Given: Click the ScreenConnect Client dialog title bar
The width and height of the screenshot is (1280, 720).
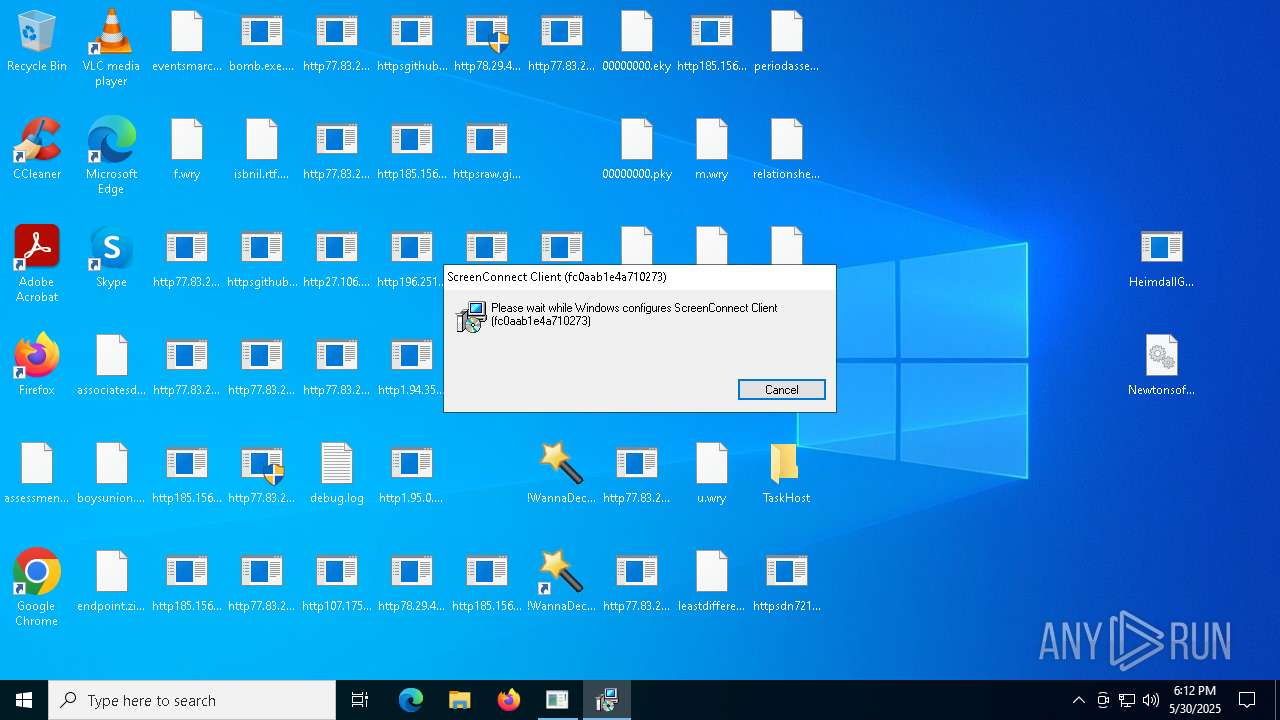Looking at the screenshot, I should pos(640,277).
